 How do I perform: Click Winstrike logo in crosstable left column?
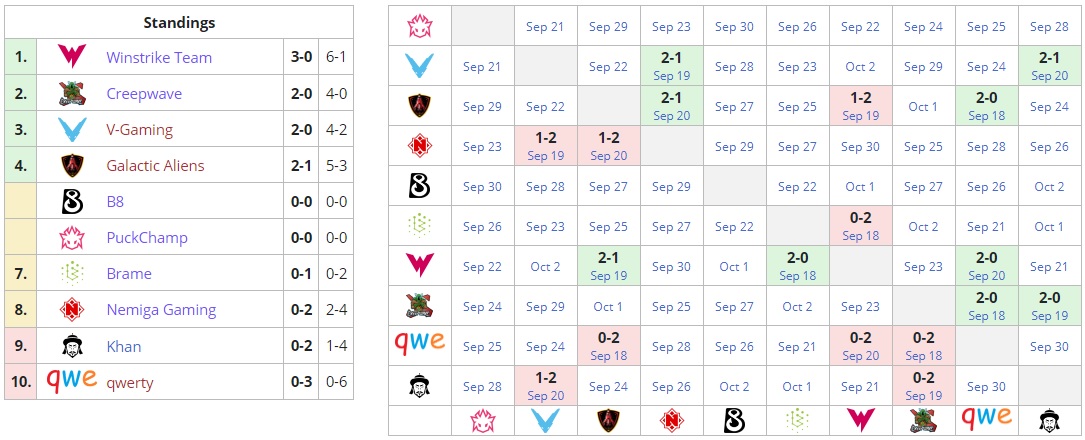coord(419,266)
